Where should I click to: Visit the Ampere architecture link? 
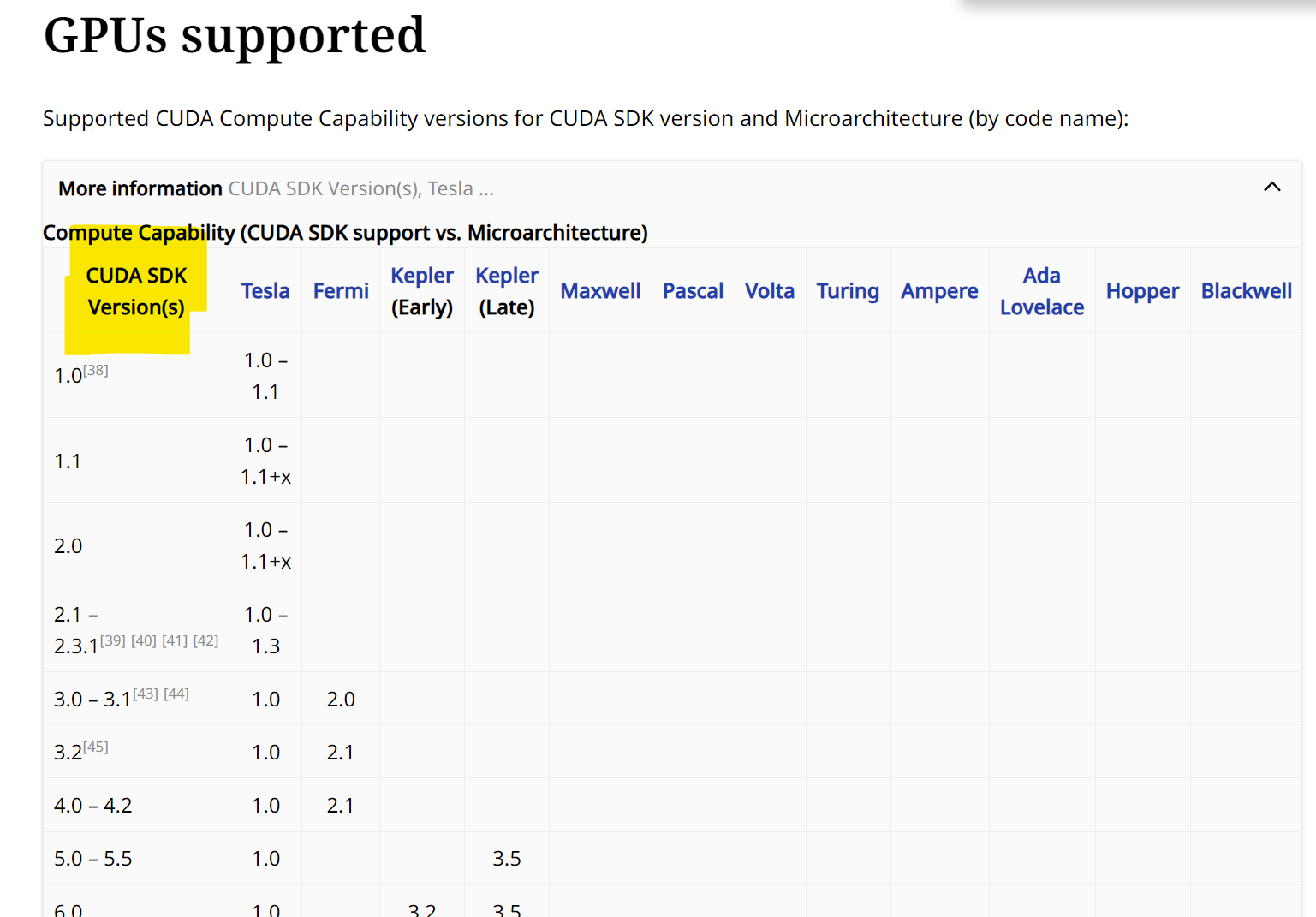click(939, 291)
